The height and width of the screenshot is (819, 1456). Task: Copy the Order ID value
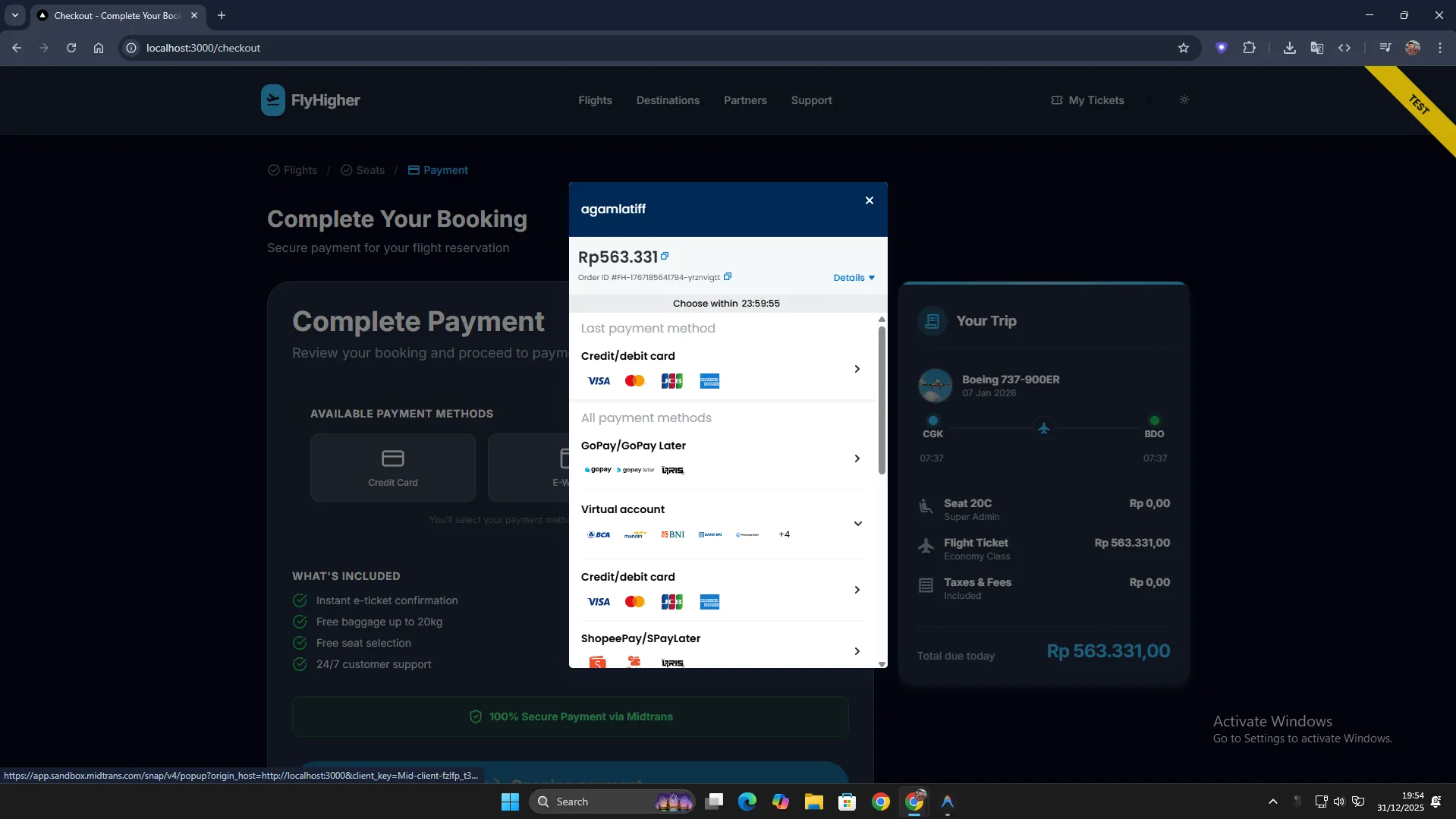click(x=727, y=277)
